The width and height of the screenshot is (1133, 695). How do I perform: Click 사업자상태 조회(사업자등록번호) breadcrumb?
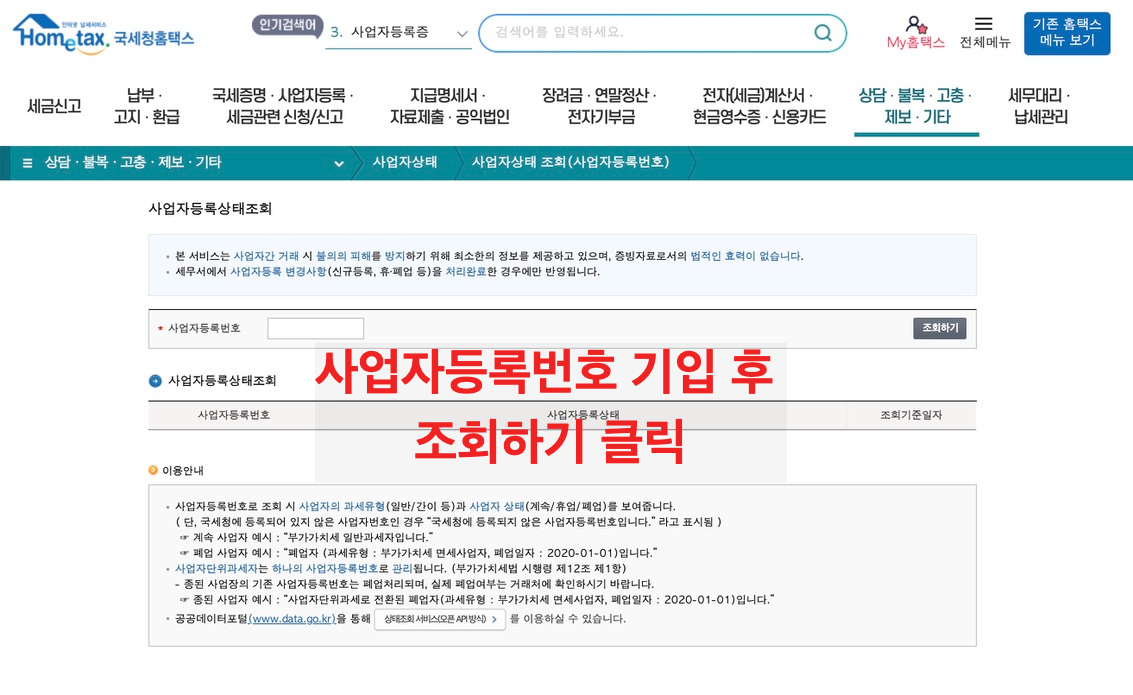pos(570,162)
